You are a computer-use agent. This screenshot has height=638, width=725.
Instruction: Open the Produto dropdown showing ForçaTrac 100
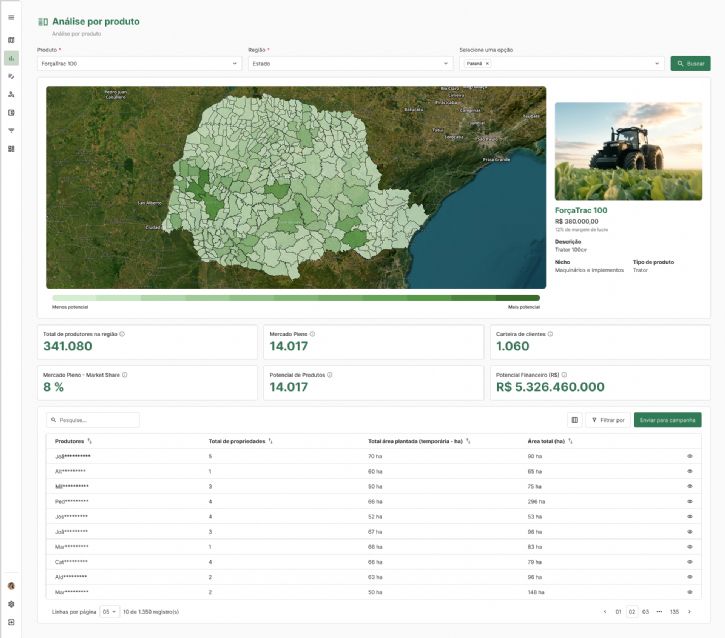[139, 64]
